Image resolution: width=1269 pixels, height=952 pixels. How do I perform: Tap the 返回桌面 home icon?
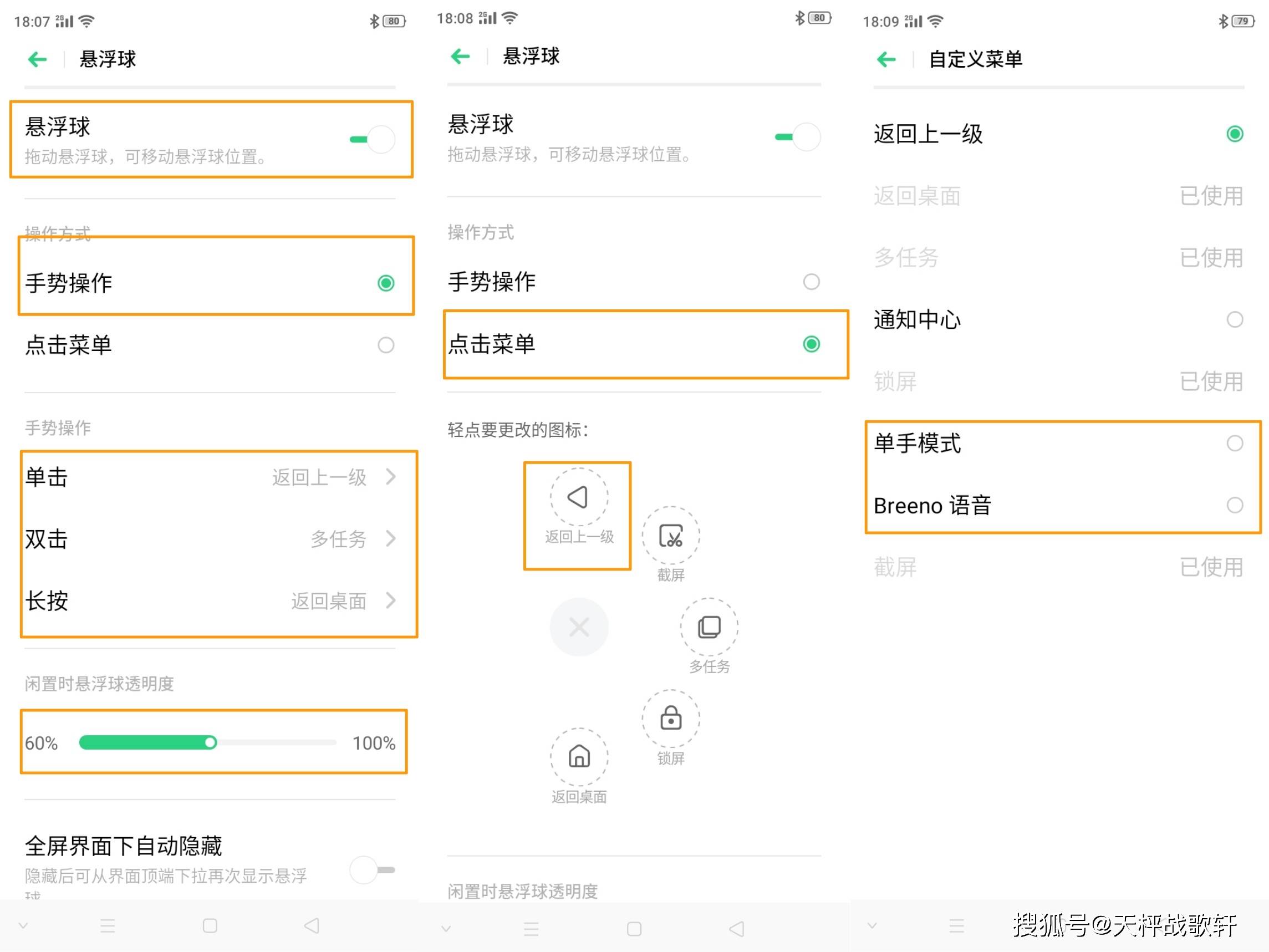[x=579, y=757]
